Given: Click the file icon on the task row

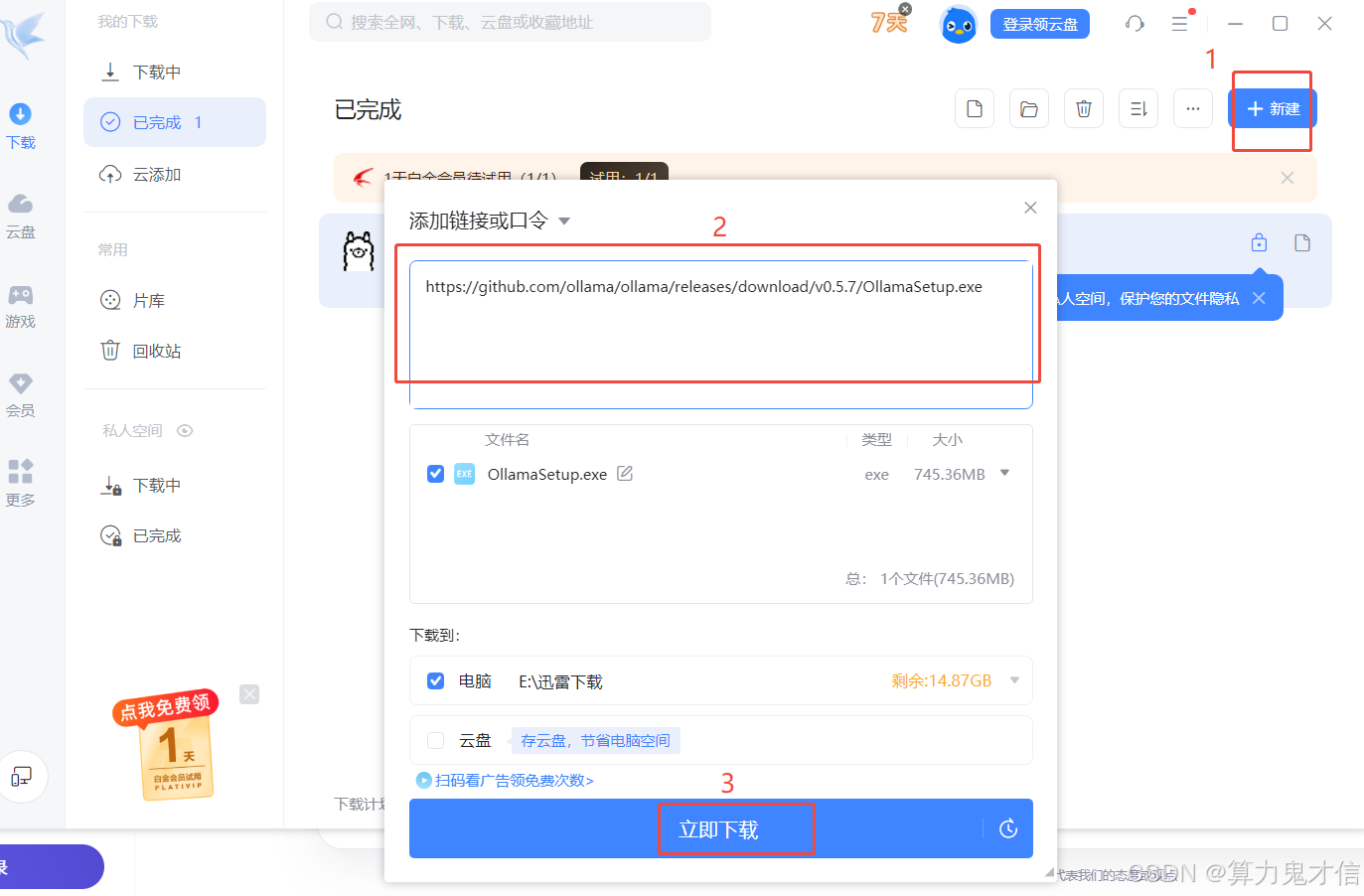Looking at the screenshot, I should tap(1302, 242).
